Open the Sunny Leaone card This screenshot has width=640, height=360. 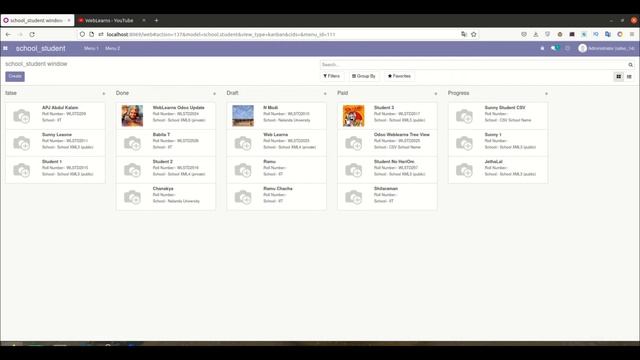(55, 143)
